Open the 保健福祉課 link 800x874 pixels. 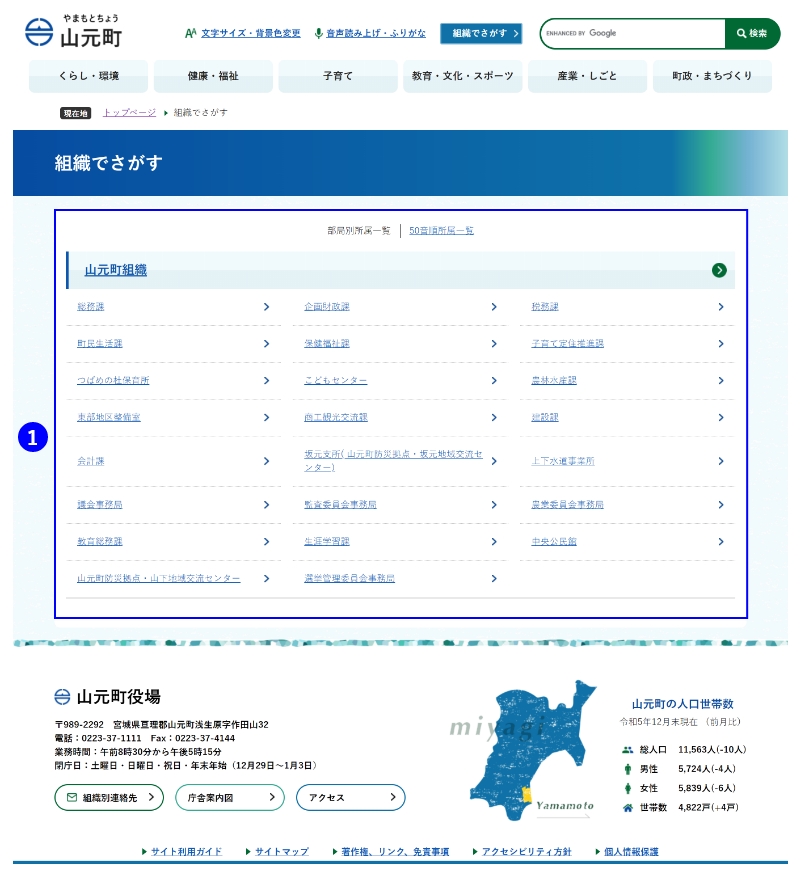[x=327, y=343]
